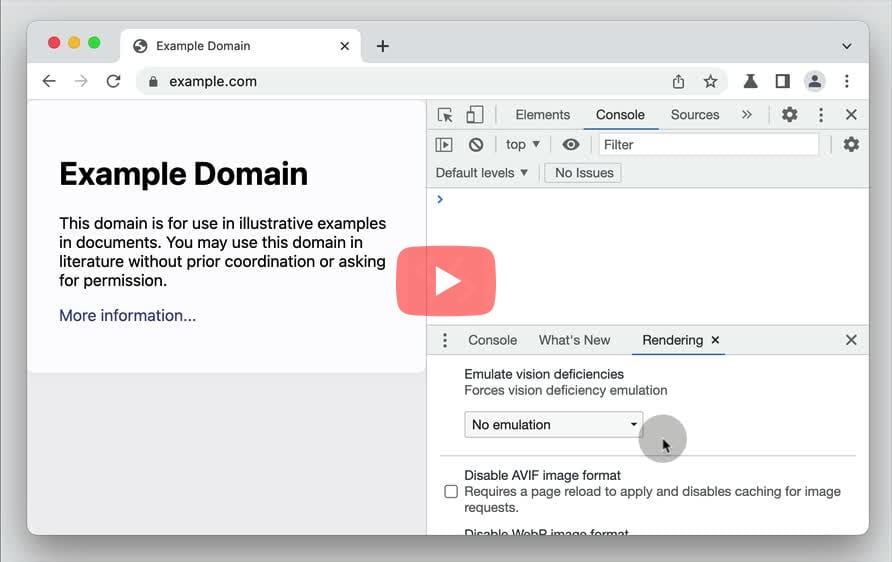
Task: Click the Emulate vision deficiencies label
Action: [544, 374]
